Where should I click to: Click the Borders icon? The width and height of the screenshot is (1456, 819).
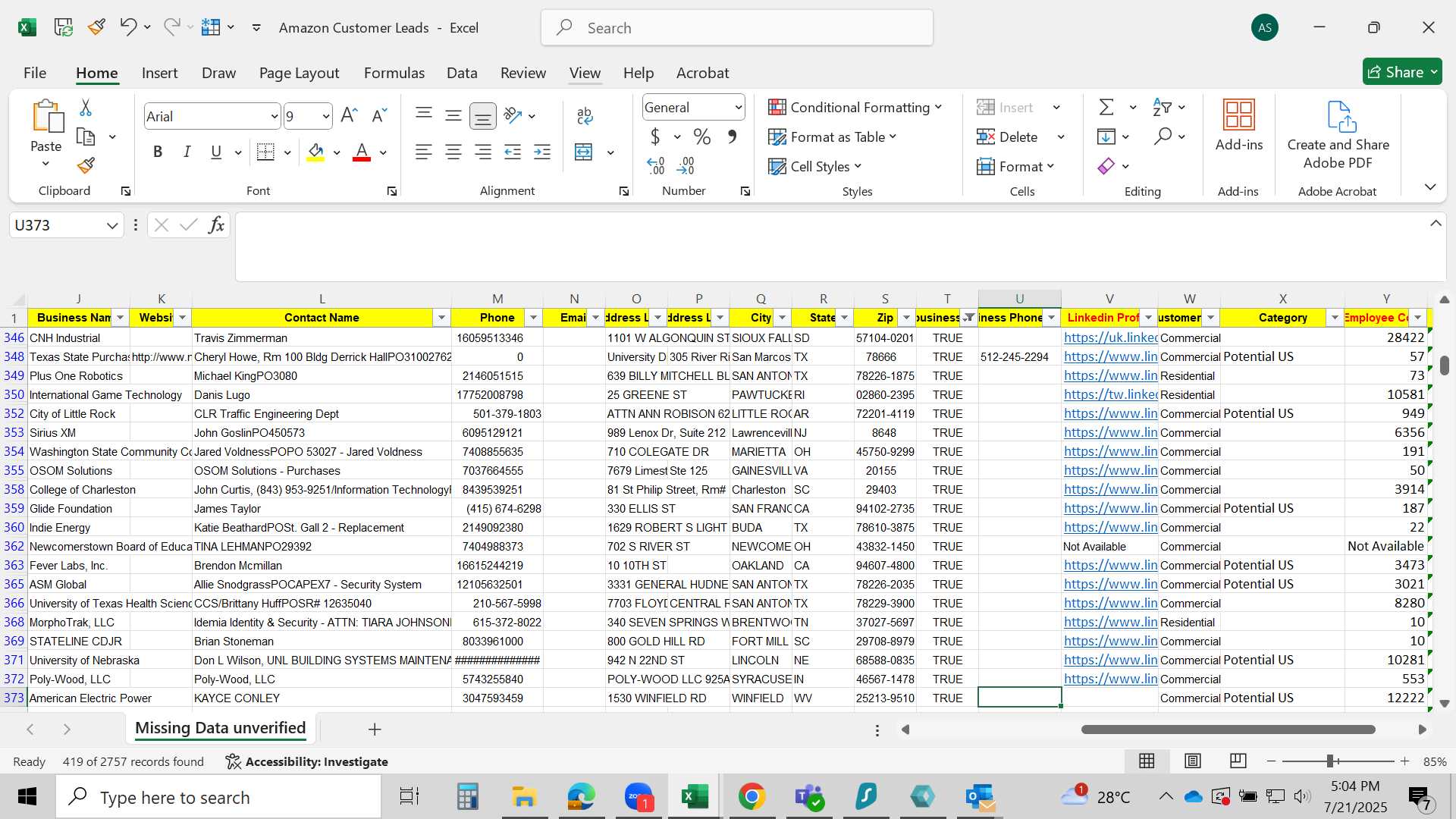pyautogui.click(x=265, y=152)
